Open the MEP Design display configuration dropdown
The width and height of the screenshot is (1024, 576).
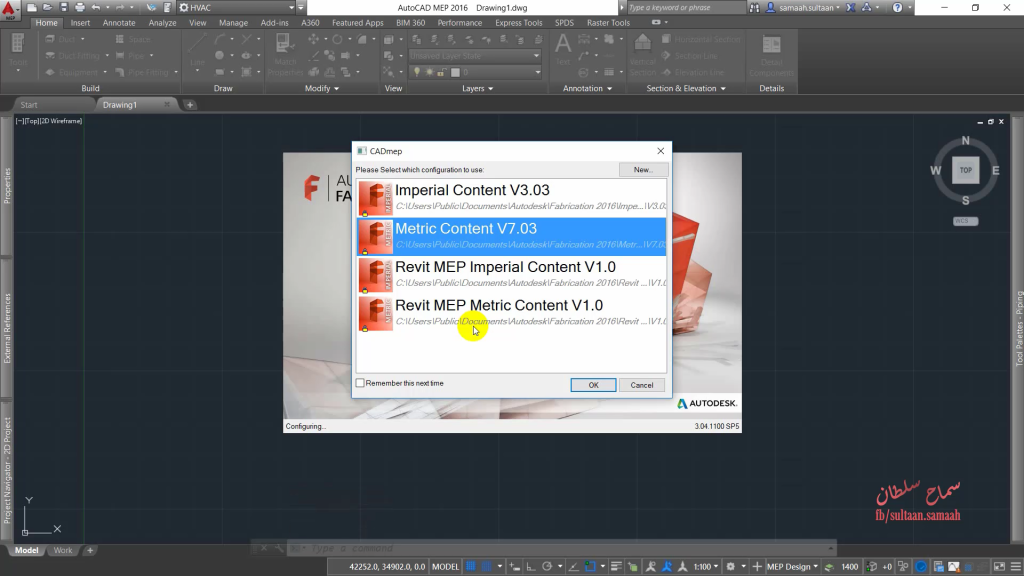[x=792, y=566]
